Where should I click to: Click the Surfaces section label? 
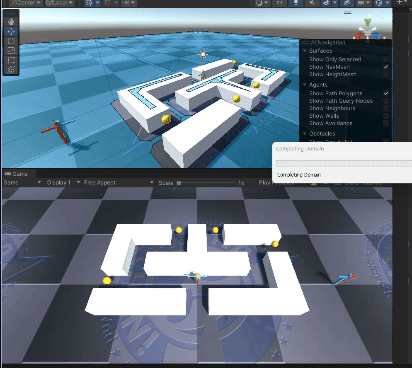coord(320,51)
